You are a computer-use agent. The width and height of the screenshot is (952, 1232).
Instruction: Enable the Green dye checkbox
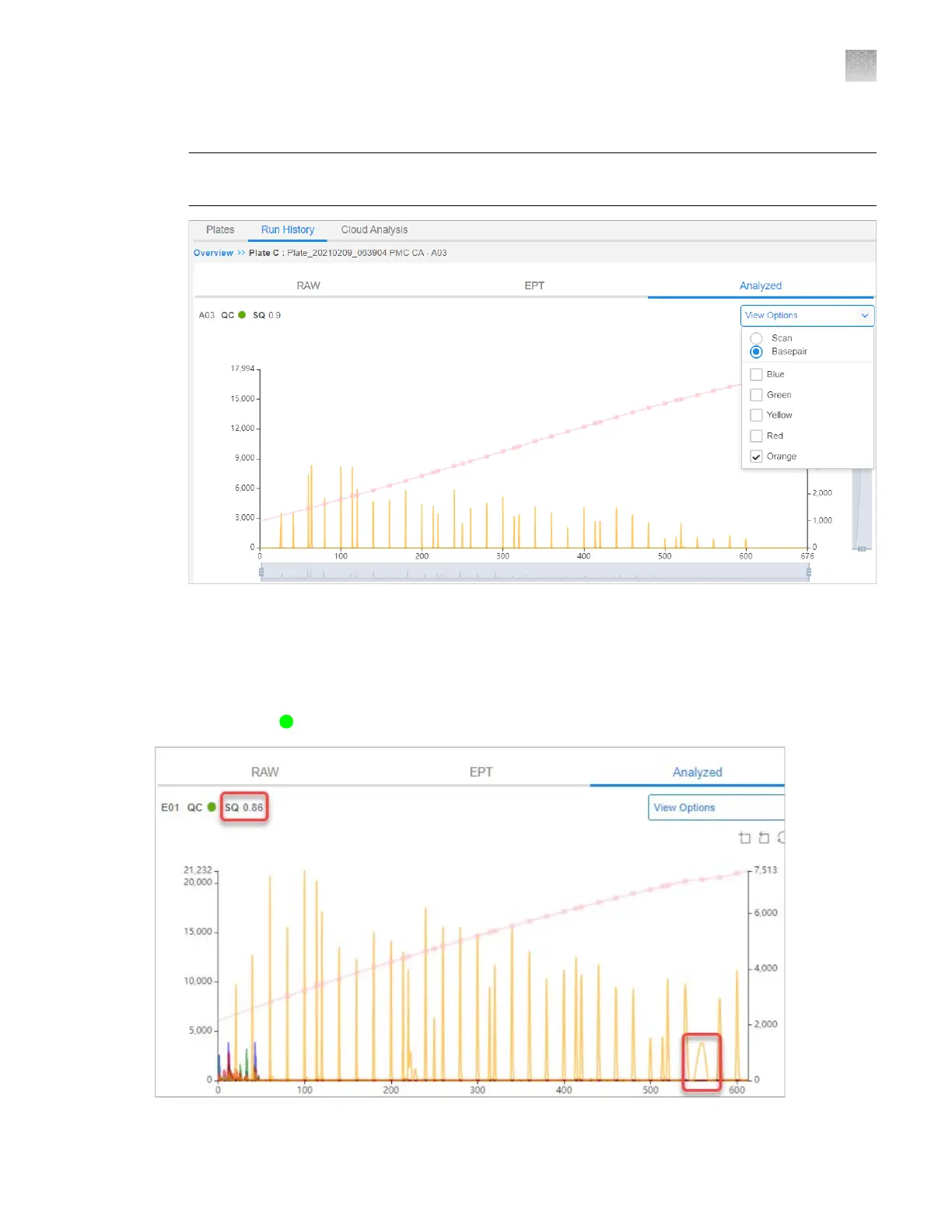click(x=756, y=395)
